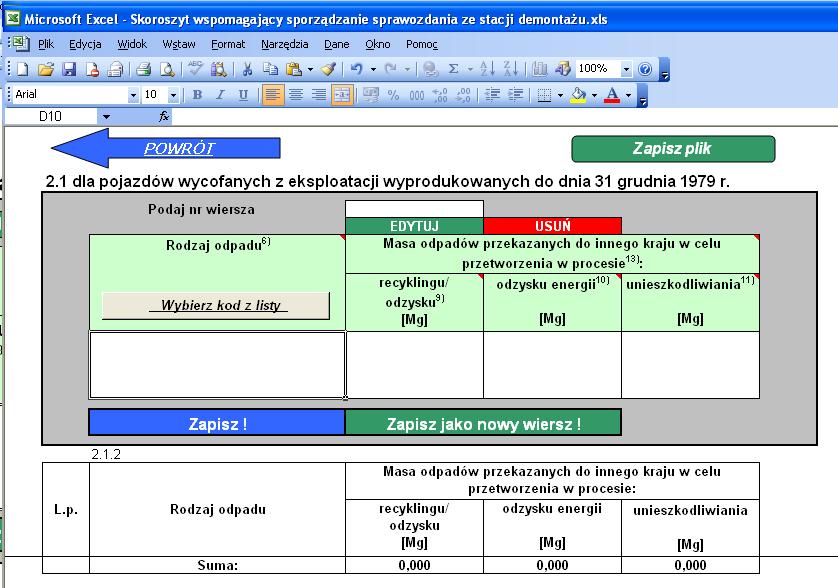
Task: Open the Fill Color dropdown arrow
Action: pos(594,96)
